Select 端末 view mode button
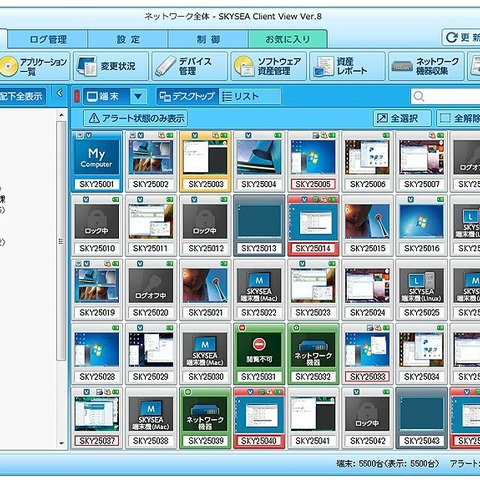The width and height of the screenshot is (480, 480). coord(106,97)
